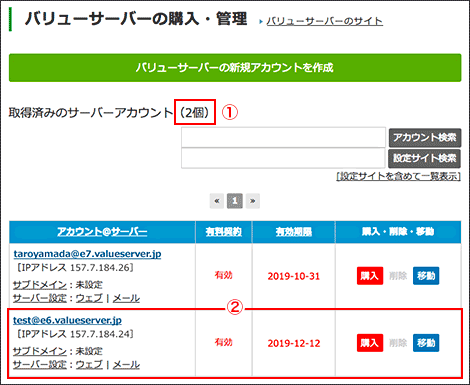Open test@e6.valueserver.jp account link

tap(67, 320)
